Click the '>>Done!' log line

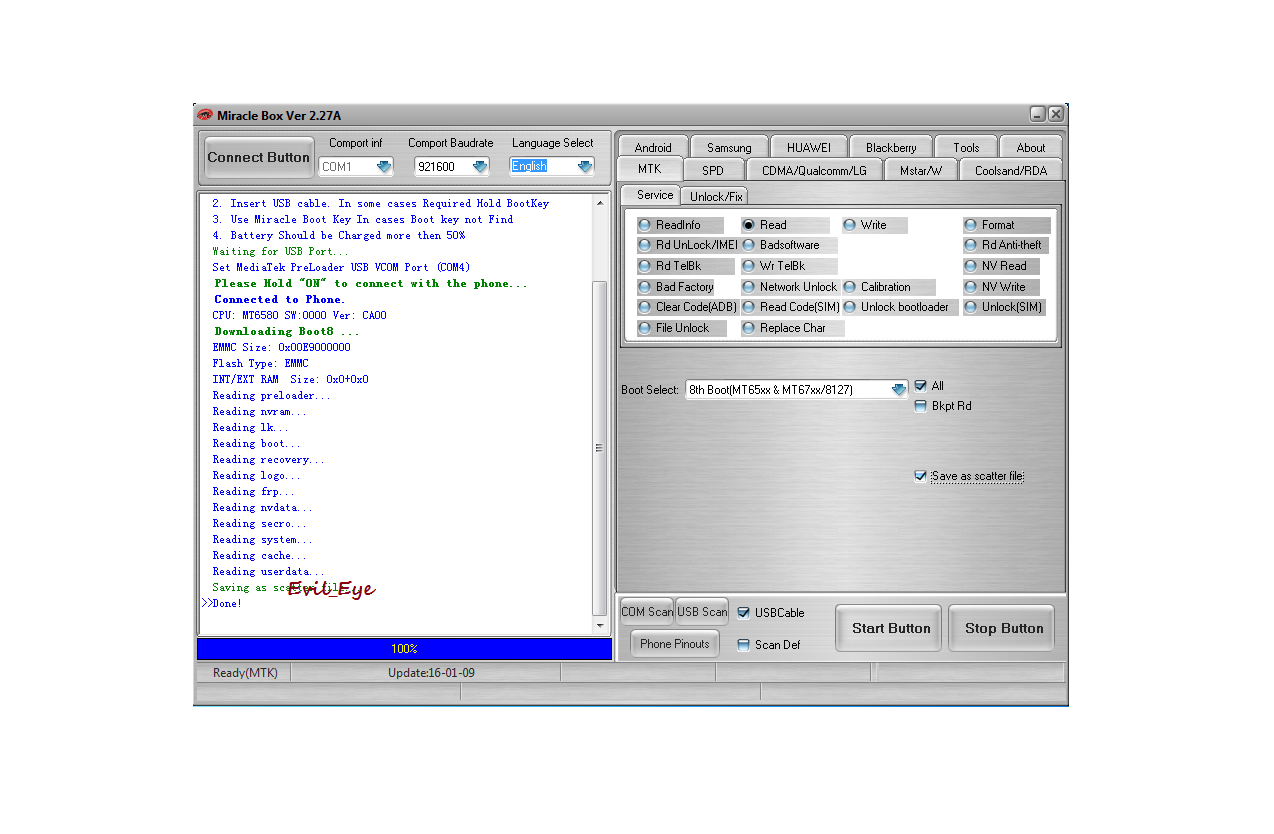coord(221,603)
